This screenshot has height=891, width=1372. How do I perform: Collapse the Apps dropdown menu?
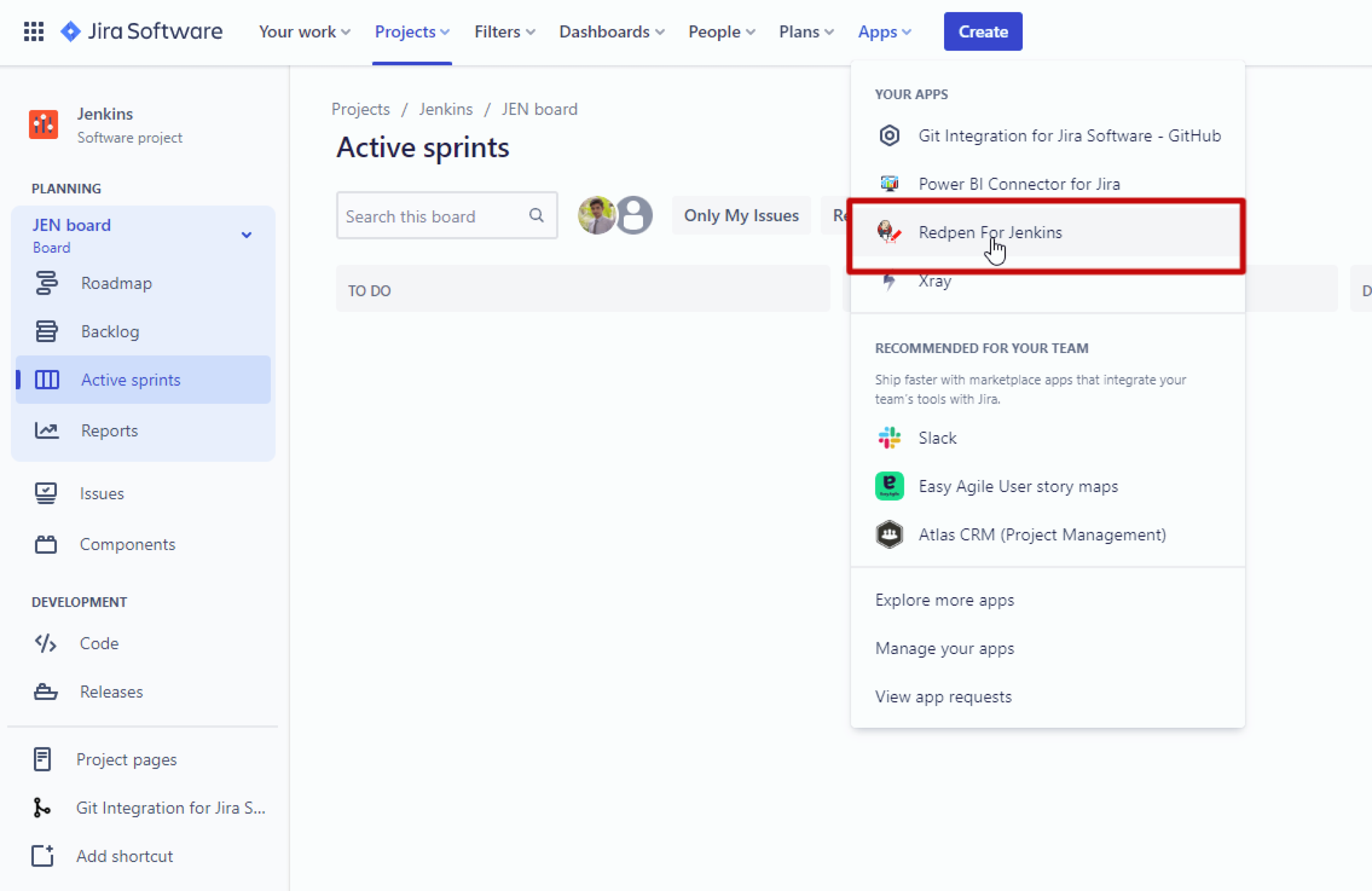[884, 32]
